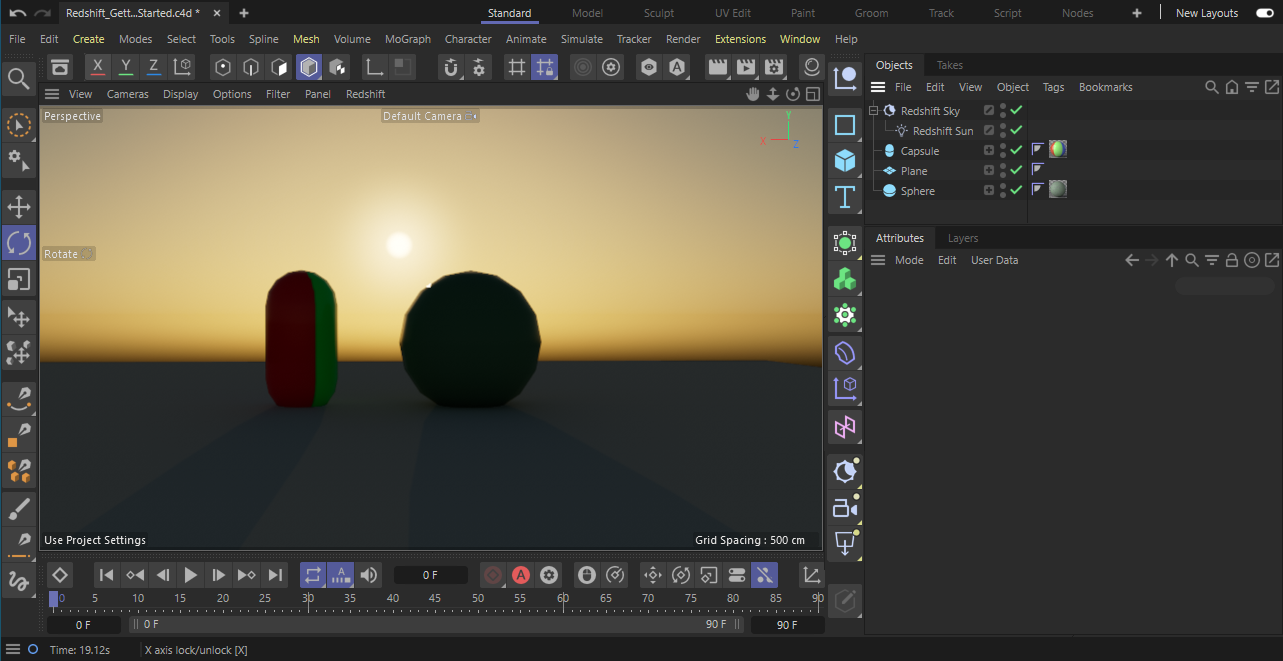1283x661 pixels.
Task: Open the MoGraph menu
Action: 407,39
